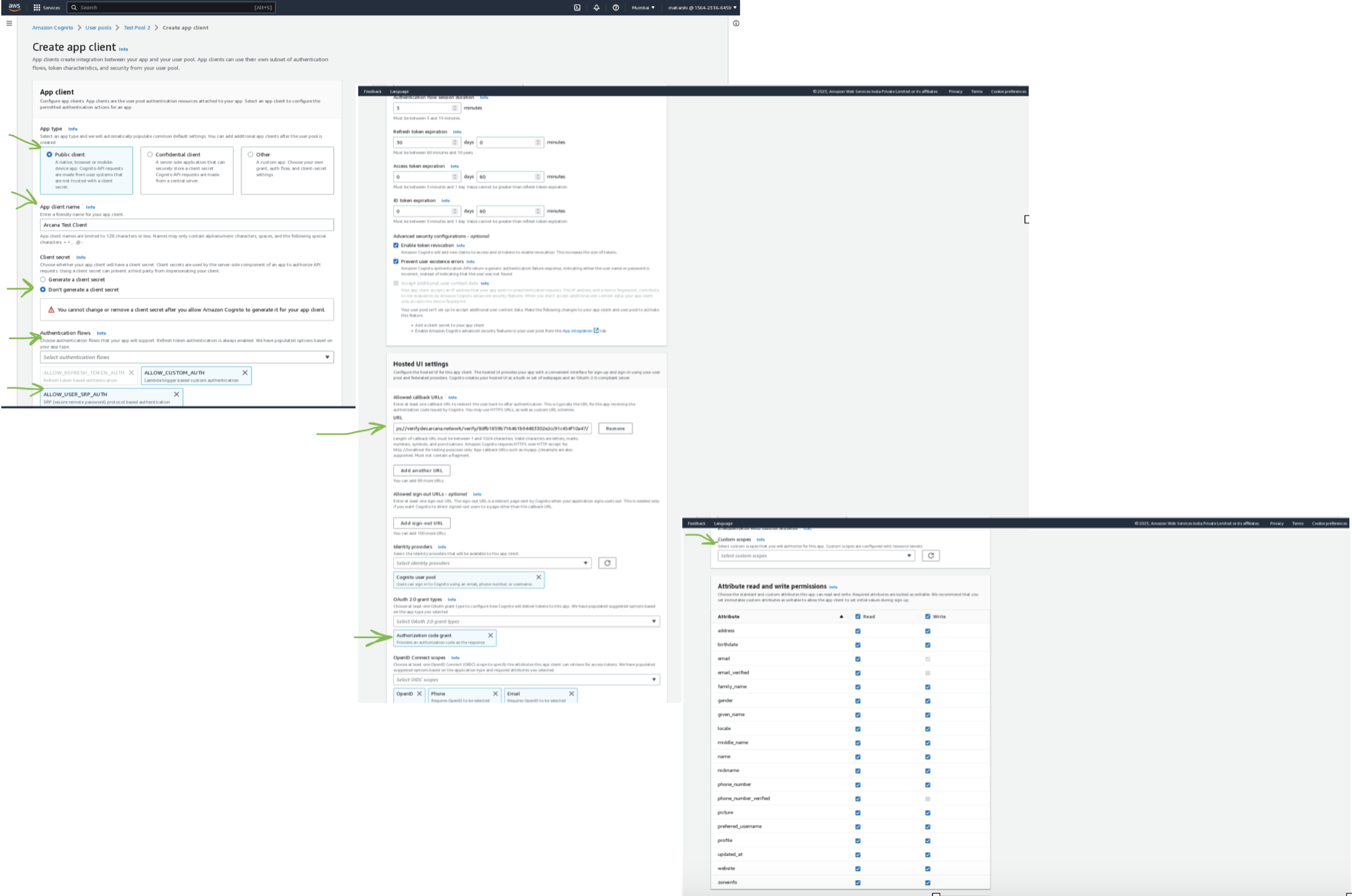Remove the ALLOW_CUSTOM_AUTH flow token

point(245,373)
